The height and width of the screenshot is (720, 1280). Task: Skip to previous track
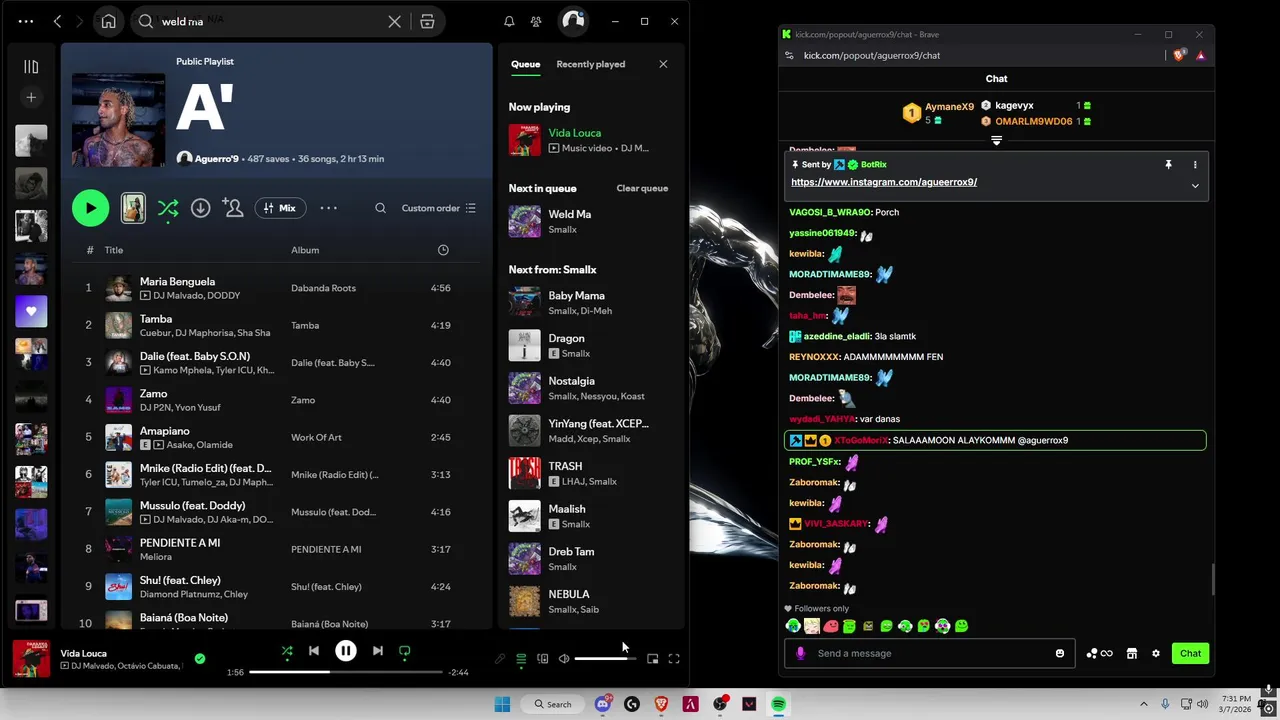coord(314,651)
